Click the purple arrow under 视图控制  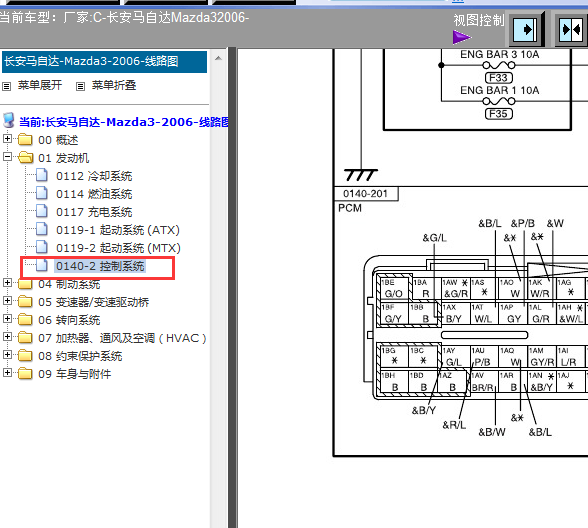point(462,37)
